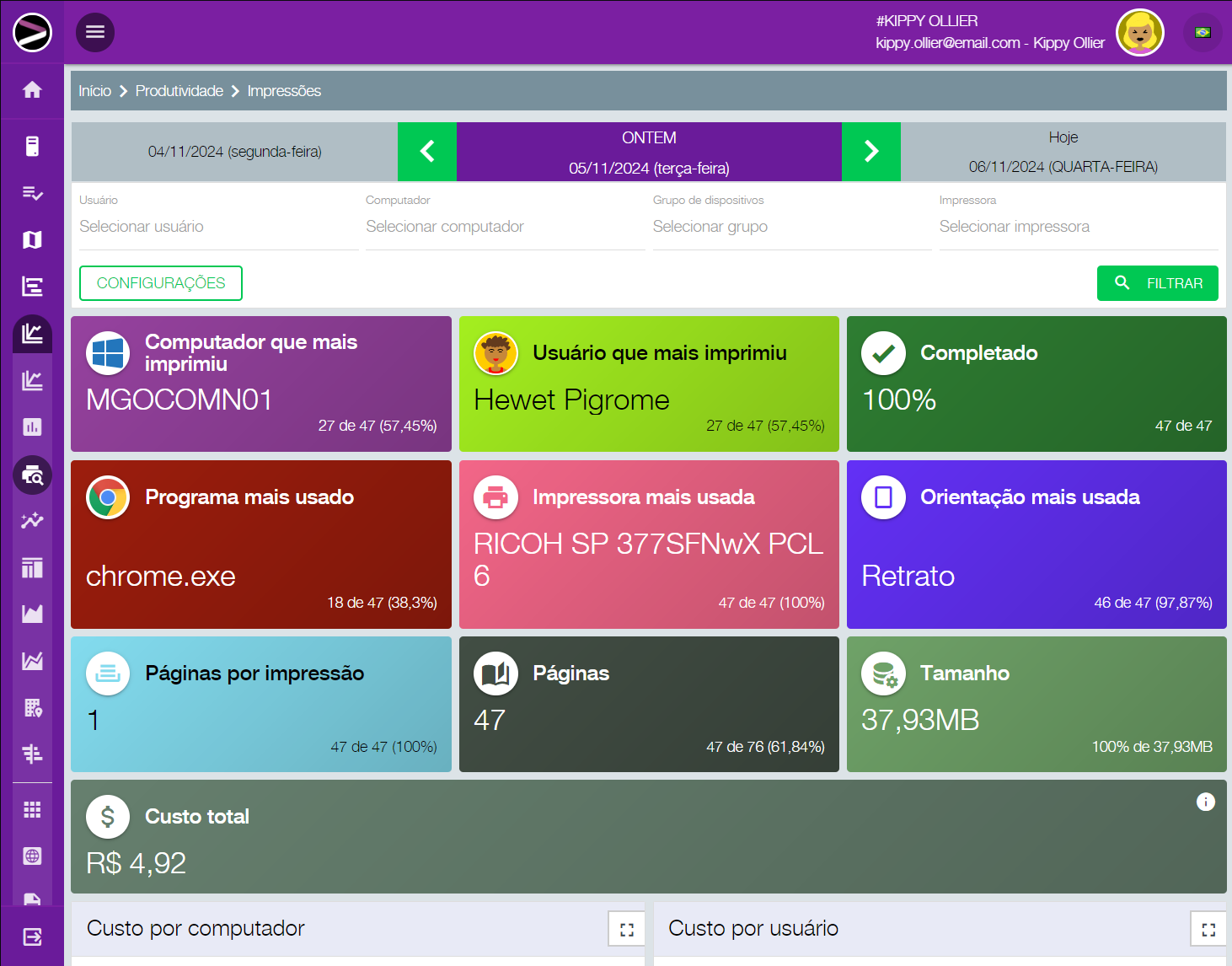The height and width of the screenshot is (966, 1232).
Task: Click the info icon on Custo total
Action: coord(1205,802)
